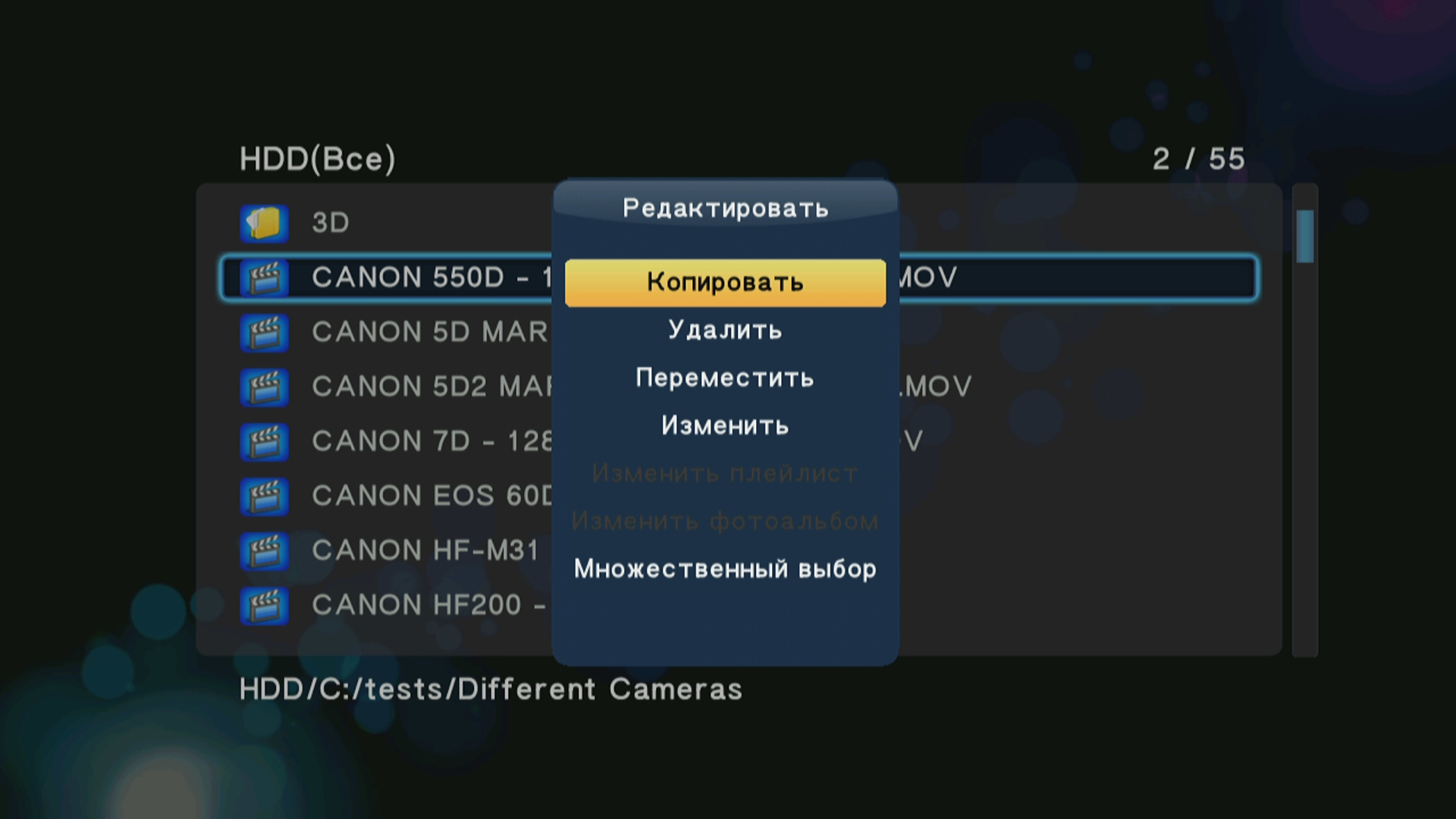Select the Переместить menu option

tap(725, 378)
